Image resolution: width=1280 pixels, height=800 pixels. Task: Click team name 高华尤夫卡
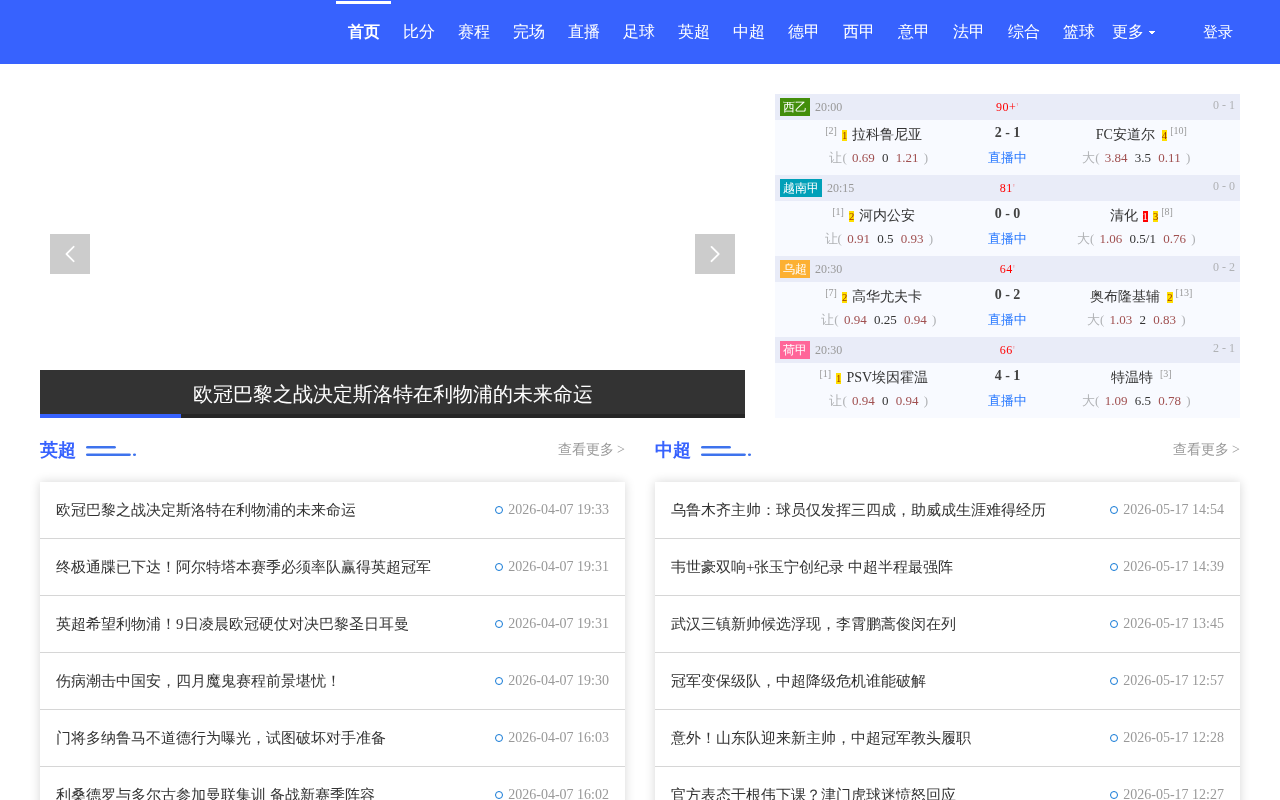(887, 297)
